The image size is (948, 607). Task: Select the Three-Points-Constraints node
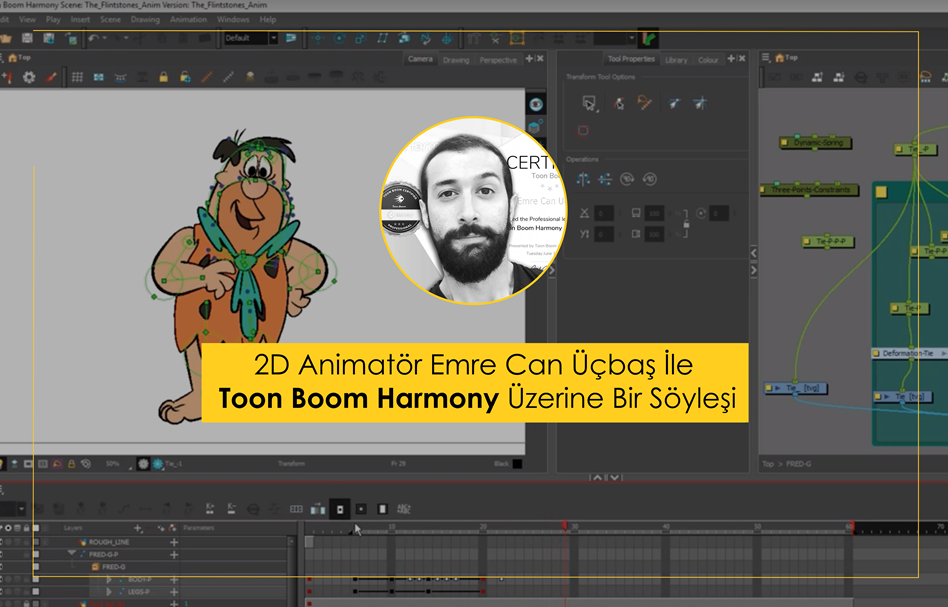[809, 190]
